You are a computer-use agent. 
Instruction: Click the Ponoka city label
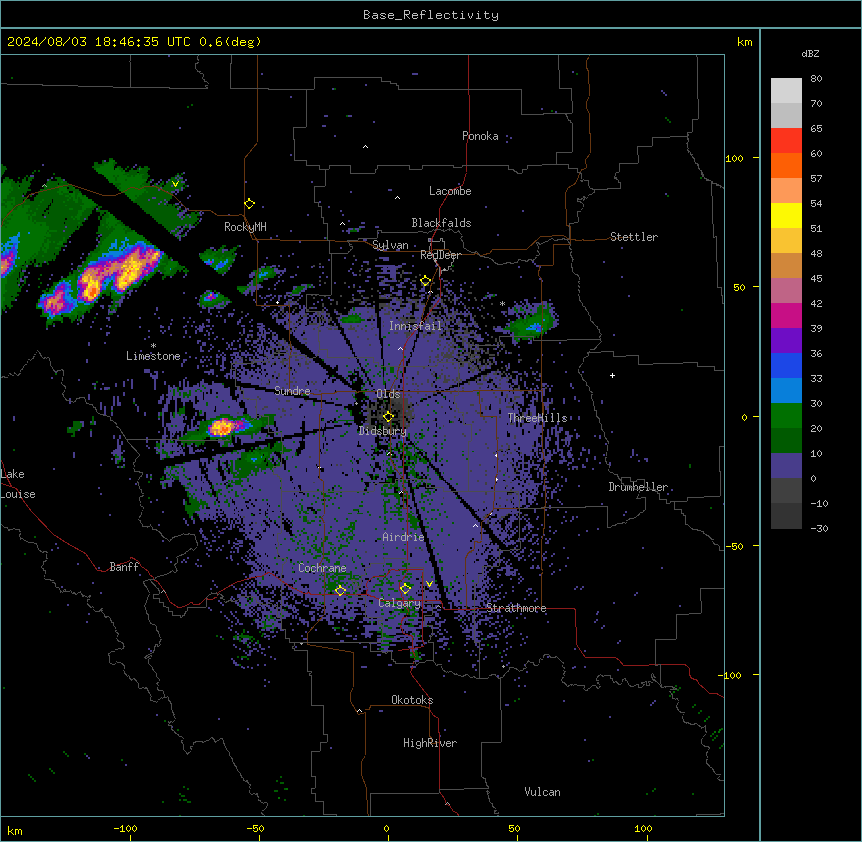(x=480, y=136)
